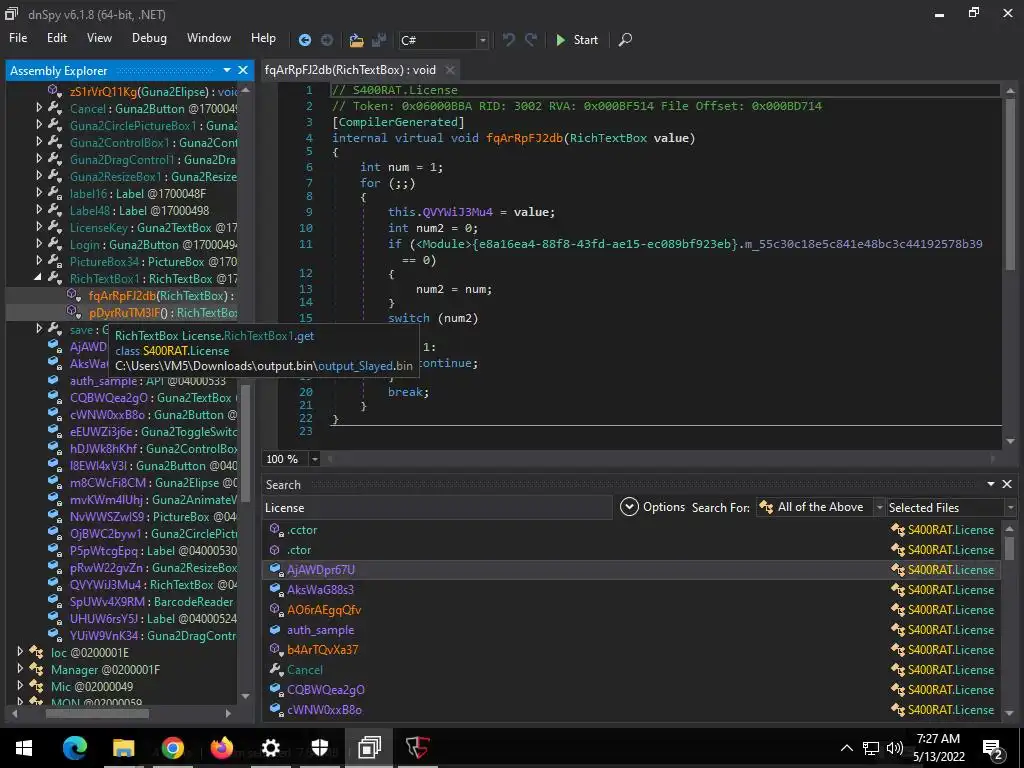
Task: Open search with the magnifier icon
Action: 625,40
